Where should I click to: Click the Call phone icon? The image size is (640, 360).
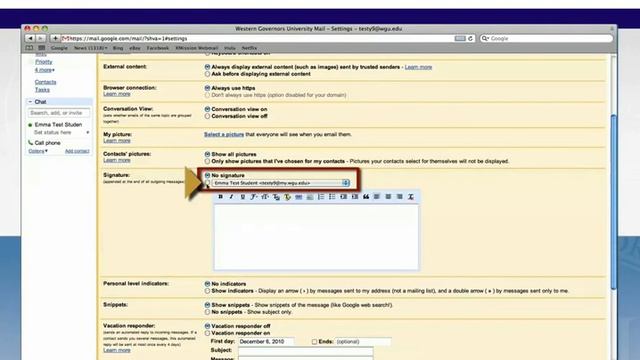point(30,142)
